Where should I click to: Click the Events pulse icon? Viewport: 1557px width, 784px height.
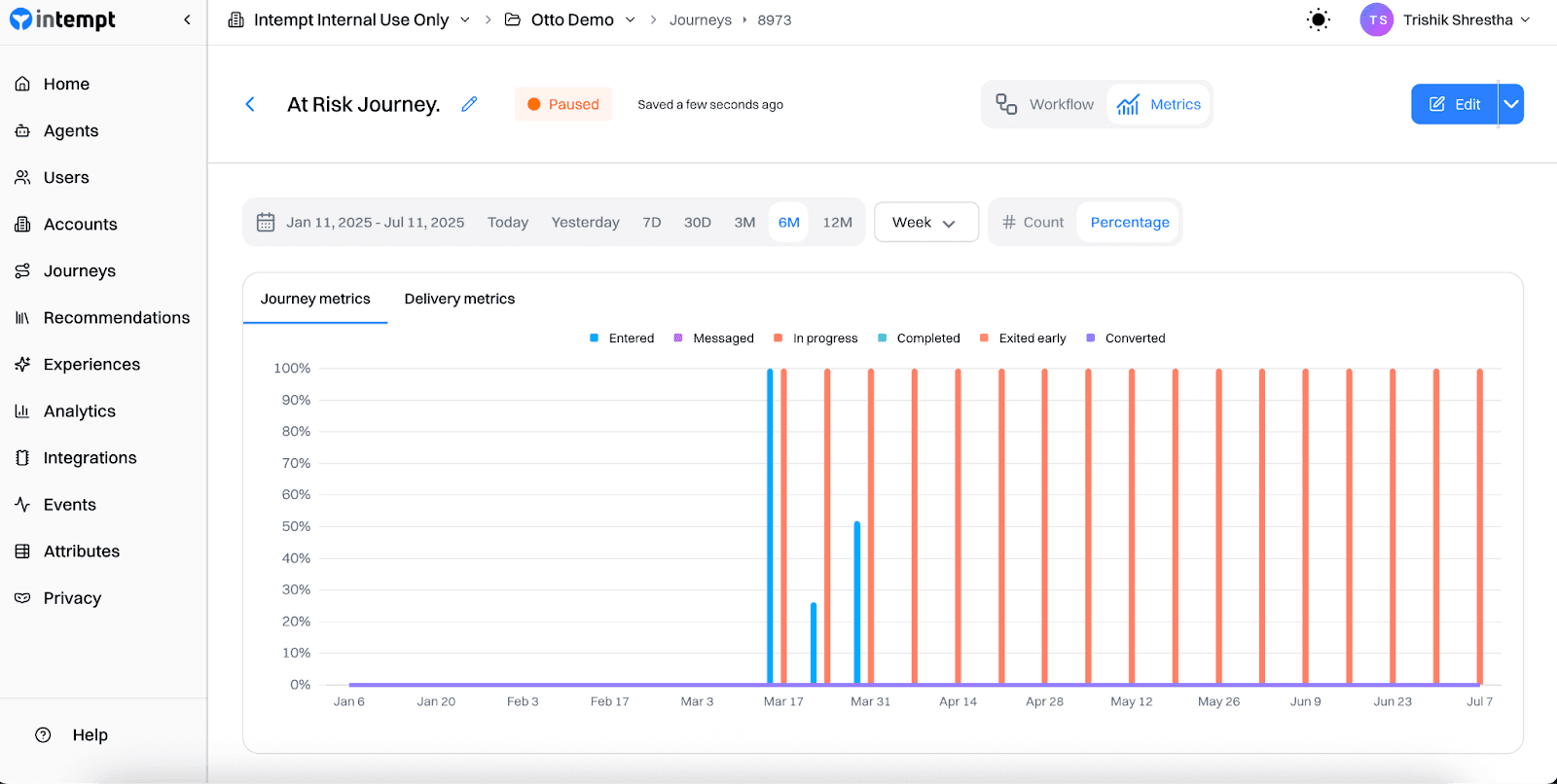pos(22,504)
